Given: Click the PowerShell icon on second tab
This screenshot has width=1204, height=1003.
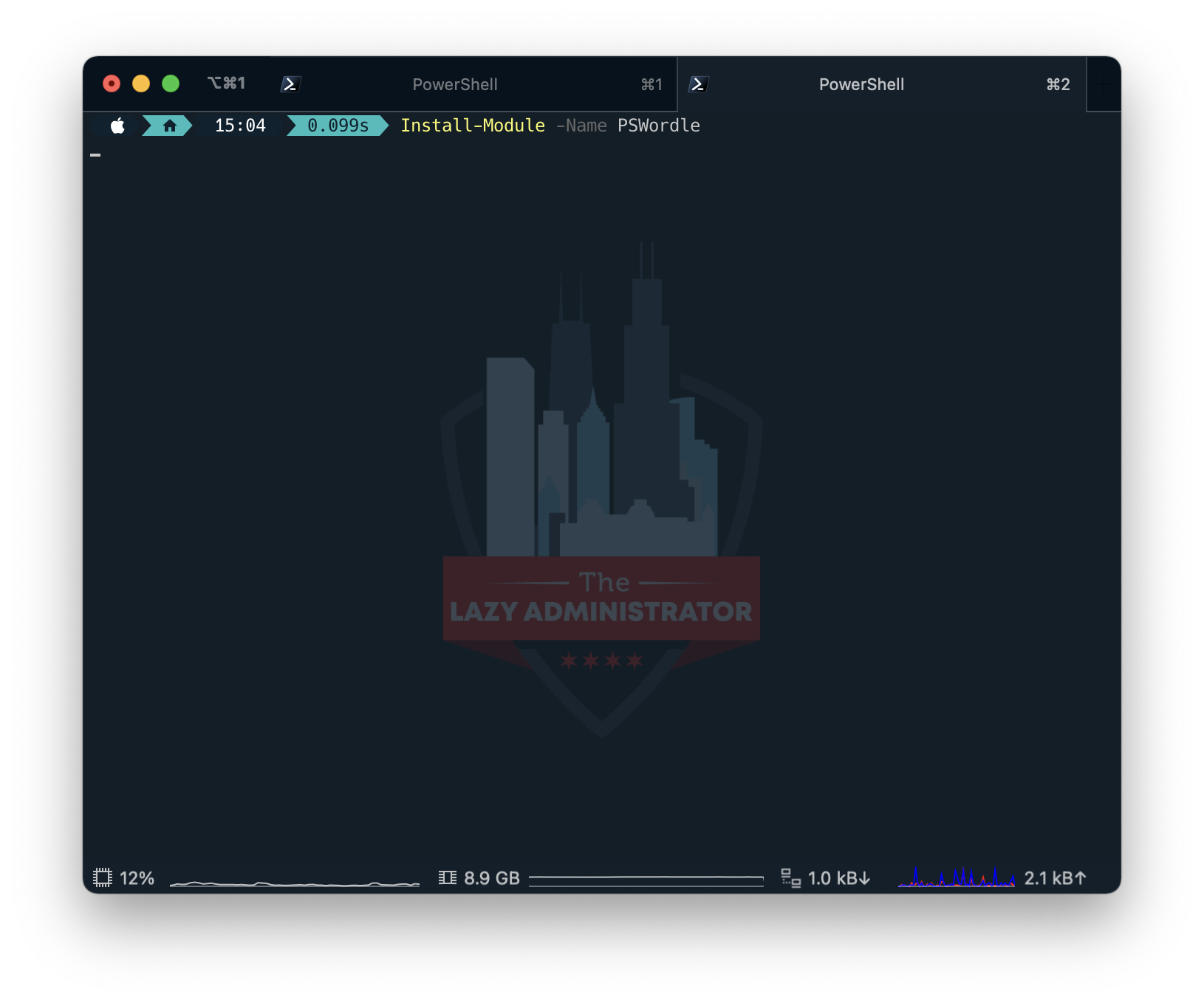Looking at the screenshot, I should pyautogui.click(x=698, y=84).
